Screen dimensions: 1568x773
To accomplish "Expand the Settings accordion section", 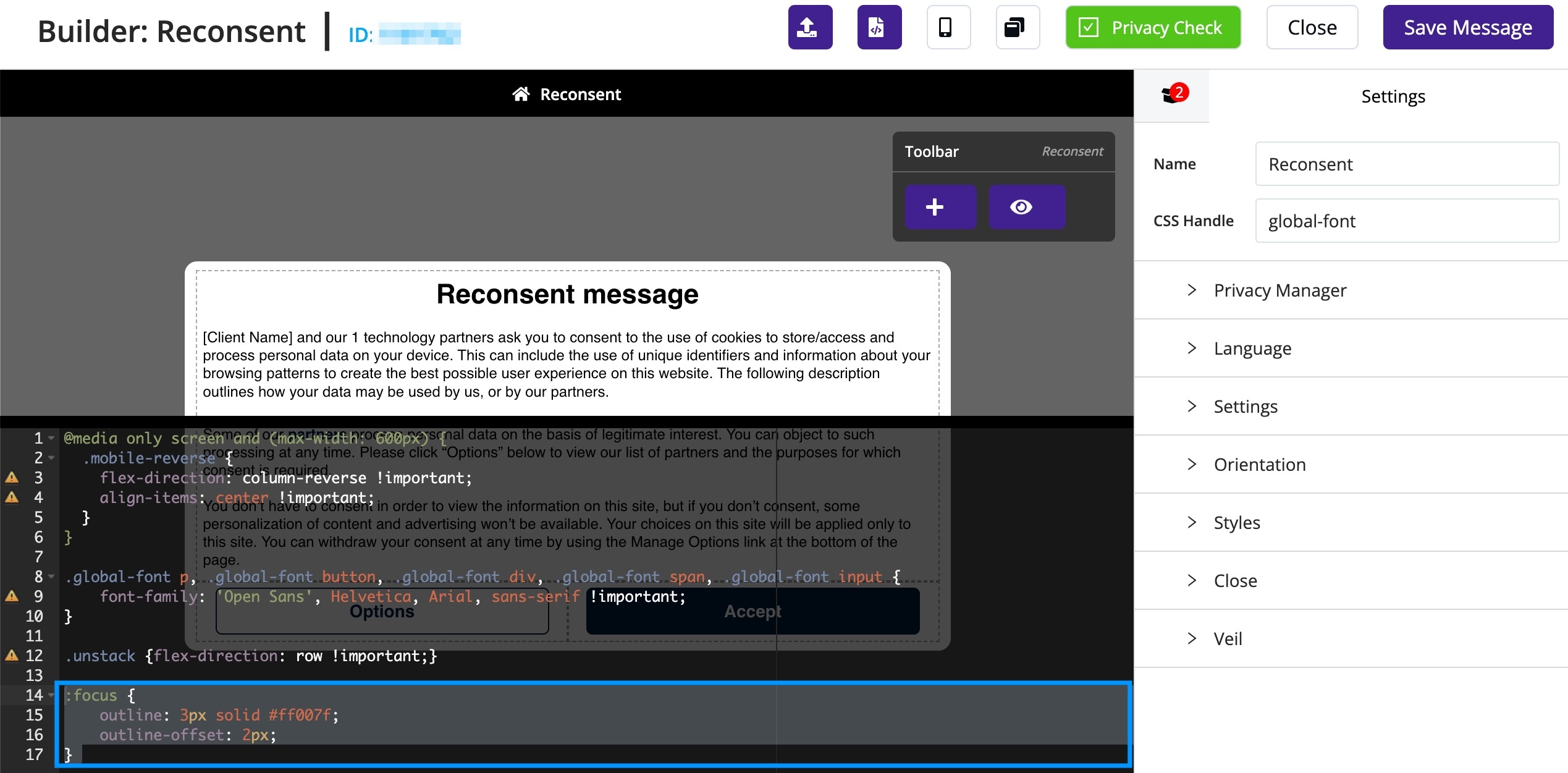I will point(1351,406).
